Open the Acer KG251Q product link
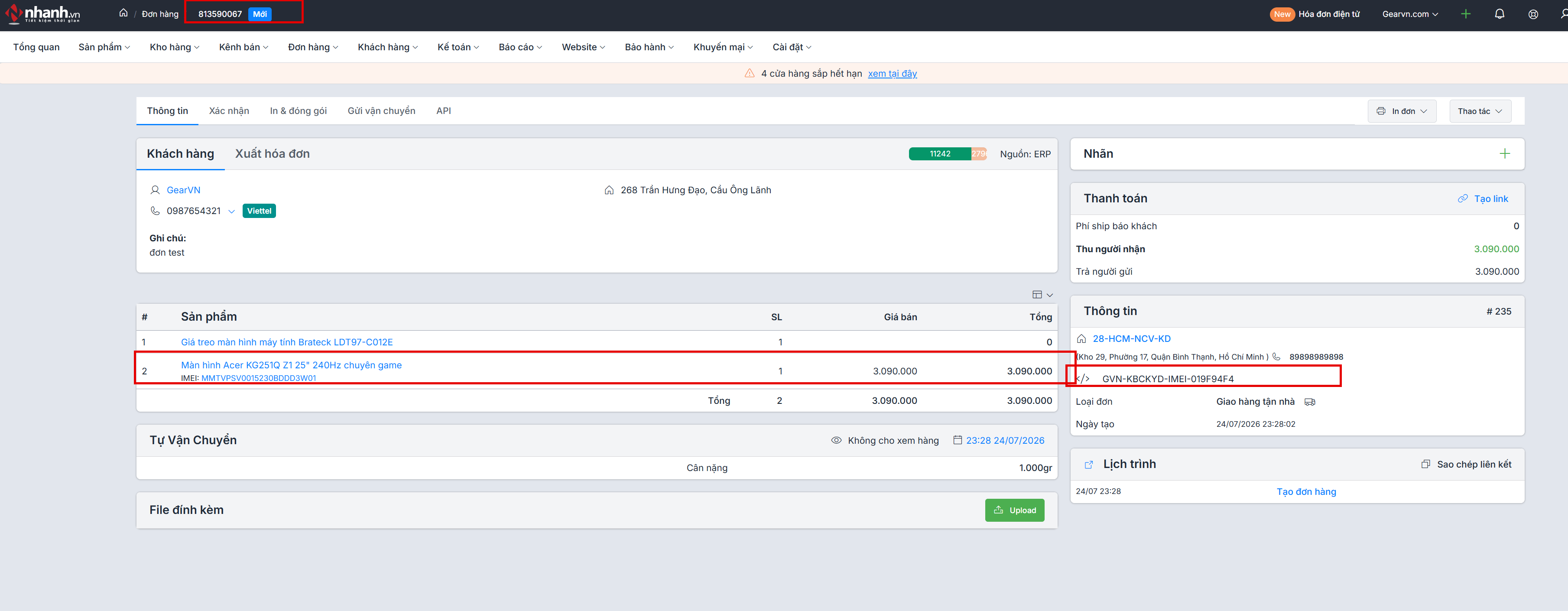Viewport: 1568px width, 611px height. point(291,365)
